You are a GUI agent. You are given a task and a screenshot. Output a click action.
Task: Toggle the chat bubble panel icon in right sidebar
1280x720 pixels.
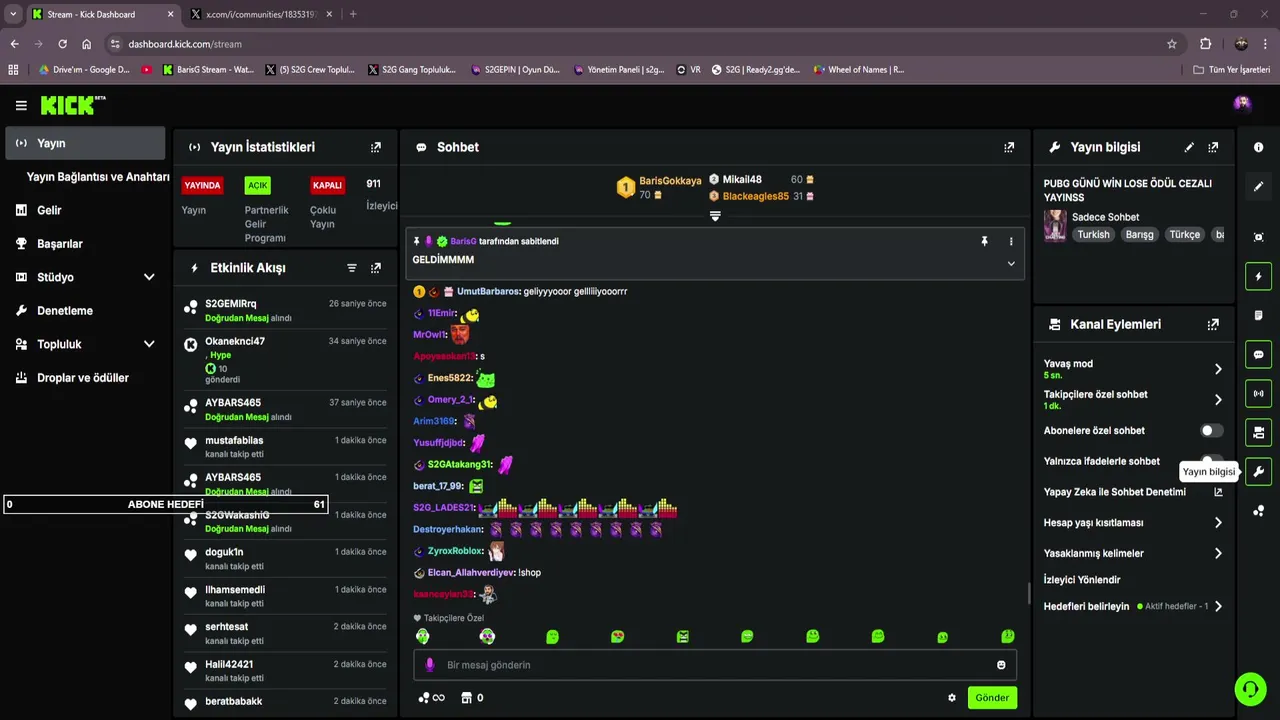(1258, 355)
